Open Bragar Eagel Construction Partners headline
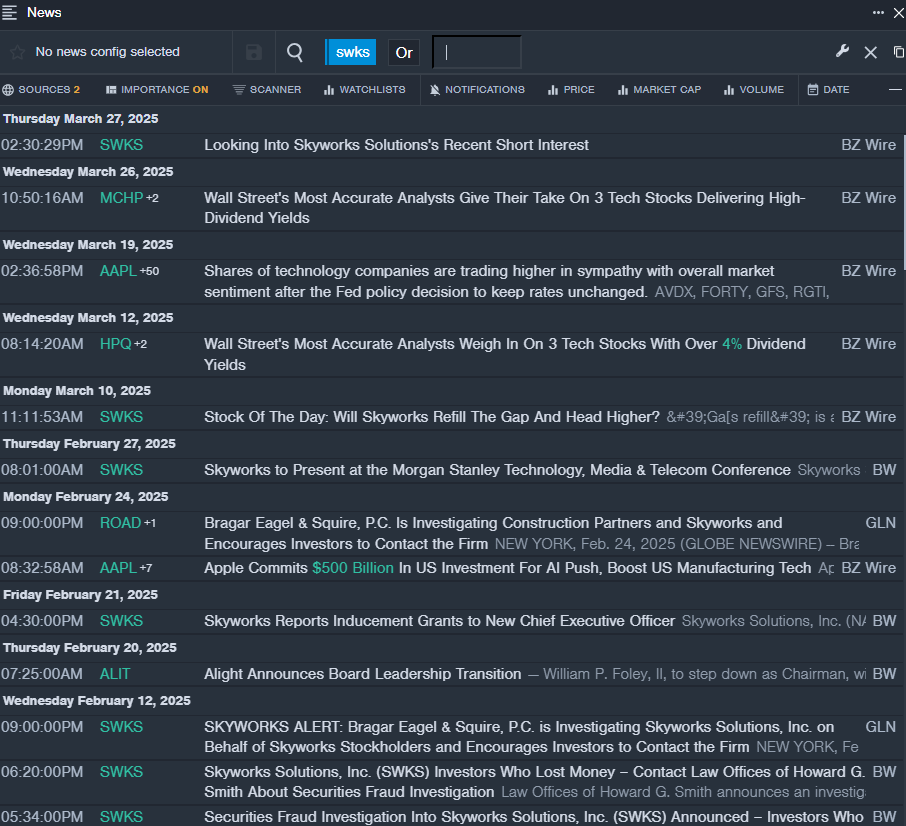This screenshot has height=826, width=906. 493,533
